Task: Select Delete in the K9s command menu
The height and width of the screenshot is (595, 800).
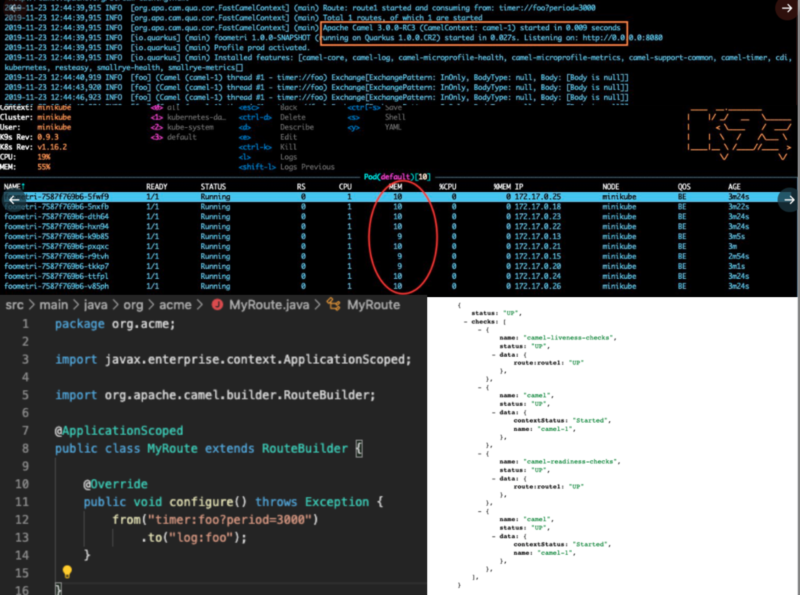Action: 293,117
